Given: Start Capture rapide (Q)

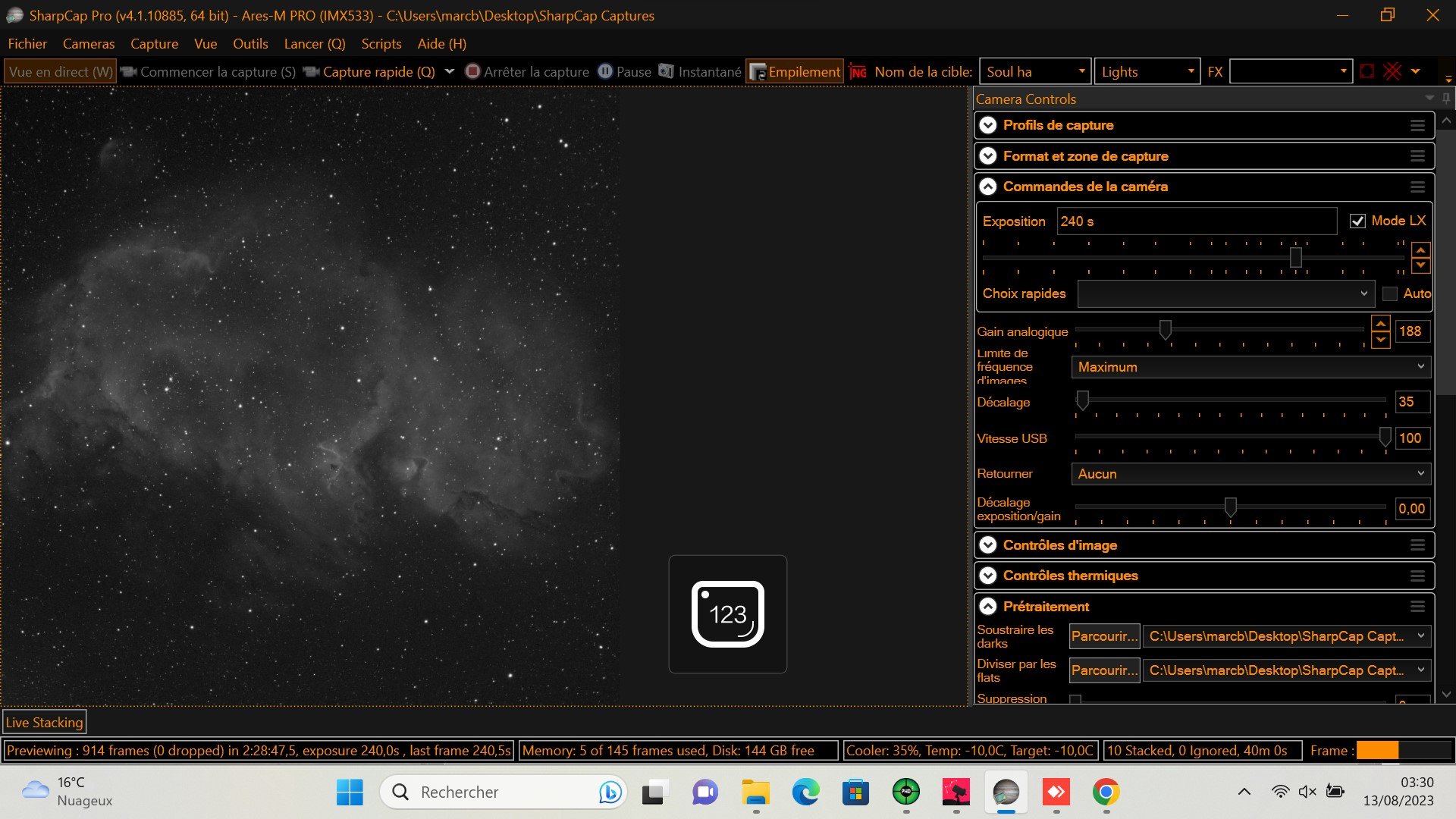Looking at the screenshot, I should coord(369,71).
